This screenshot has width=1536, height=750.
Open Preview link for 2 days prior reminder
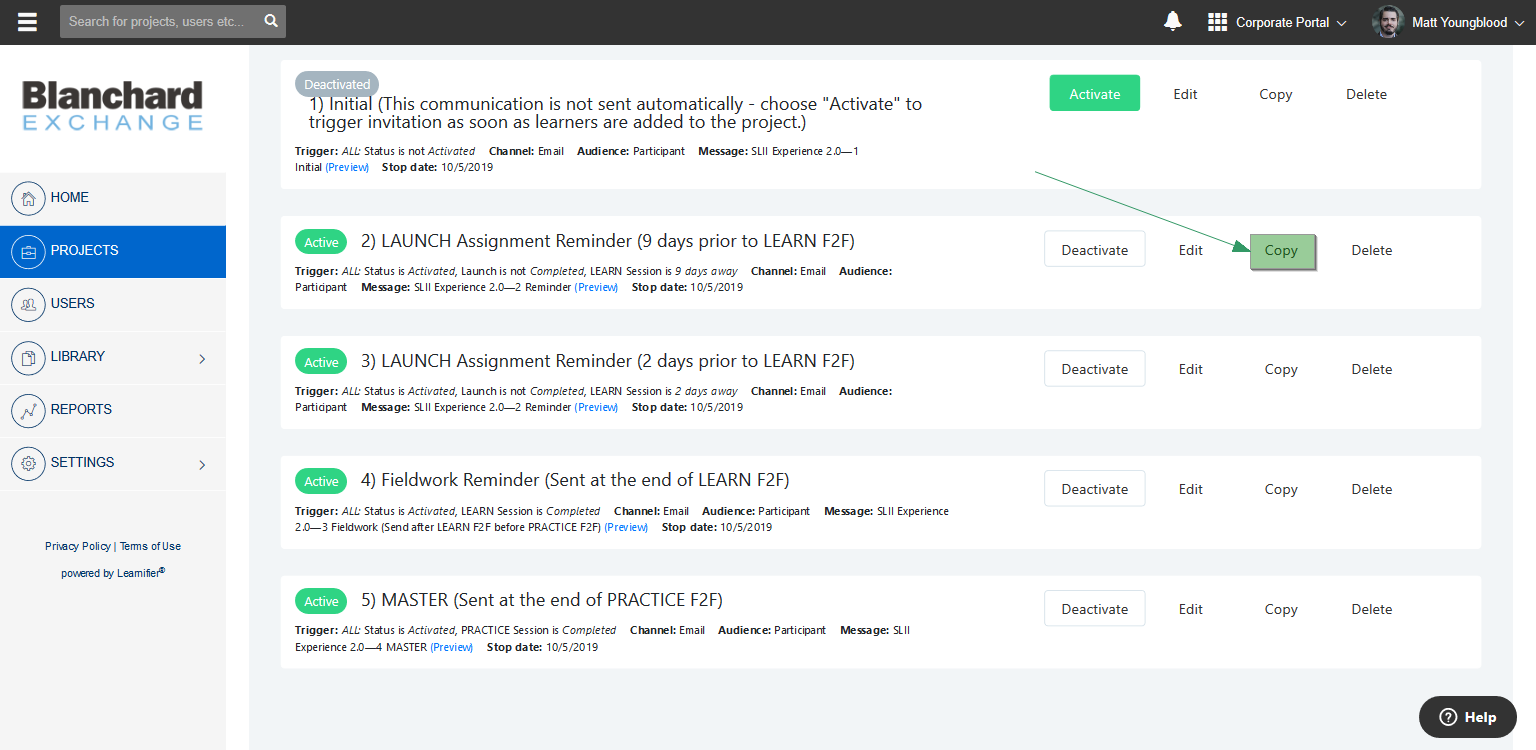click(596, 407)
